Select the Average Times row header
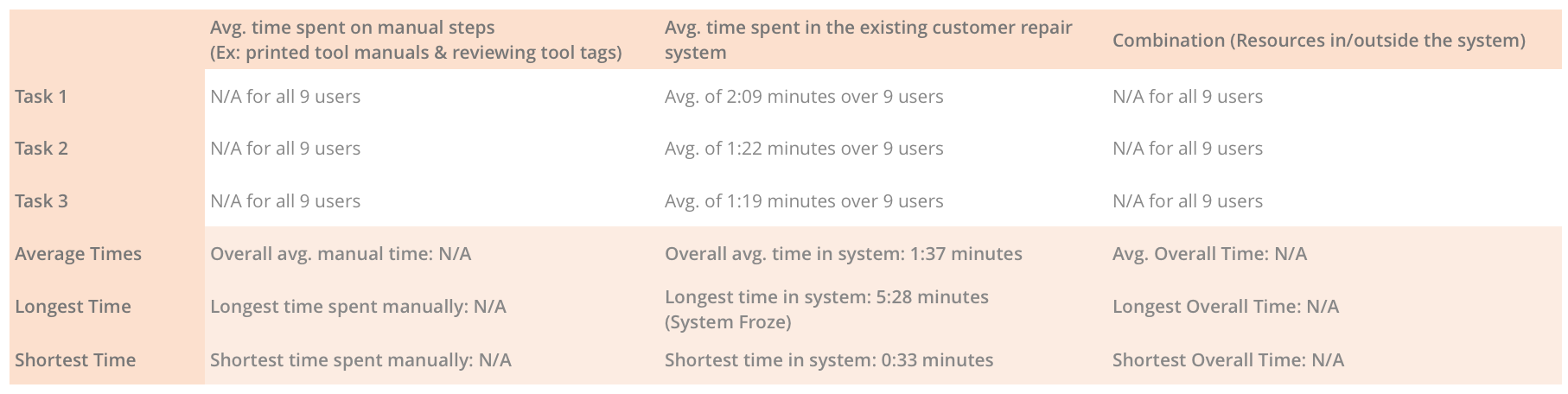 pyautogui.click(x=78, y=254)
